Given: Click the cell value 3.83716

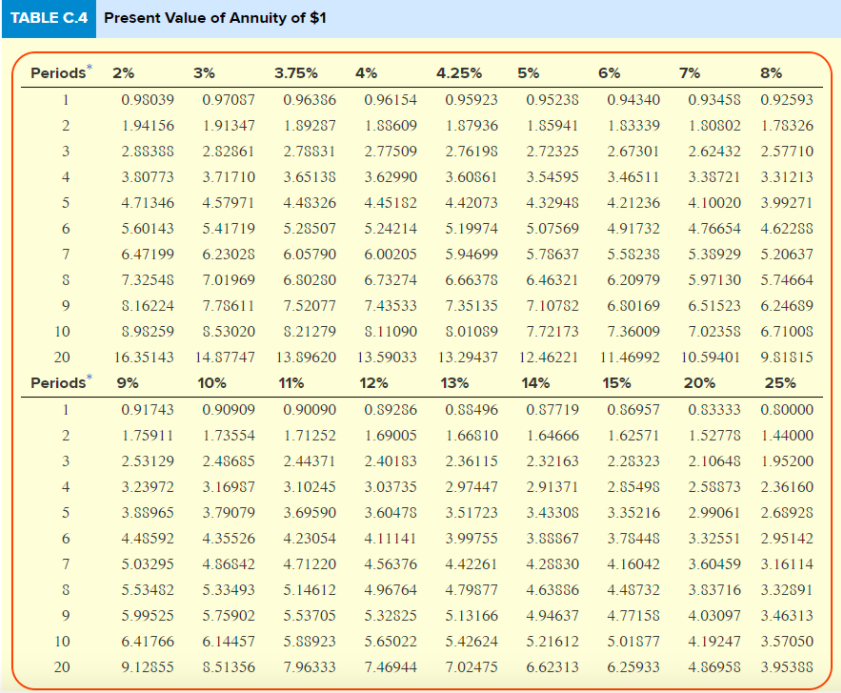Looking at the screenshot, I should coord(714,590).
